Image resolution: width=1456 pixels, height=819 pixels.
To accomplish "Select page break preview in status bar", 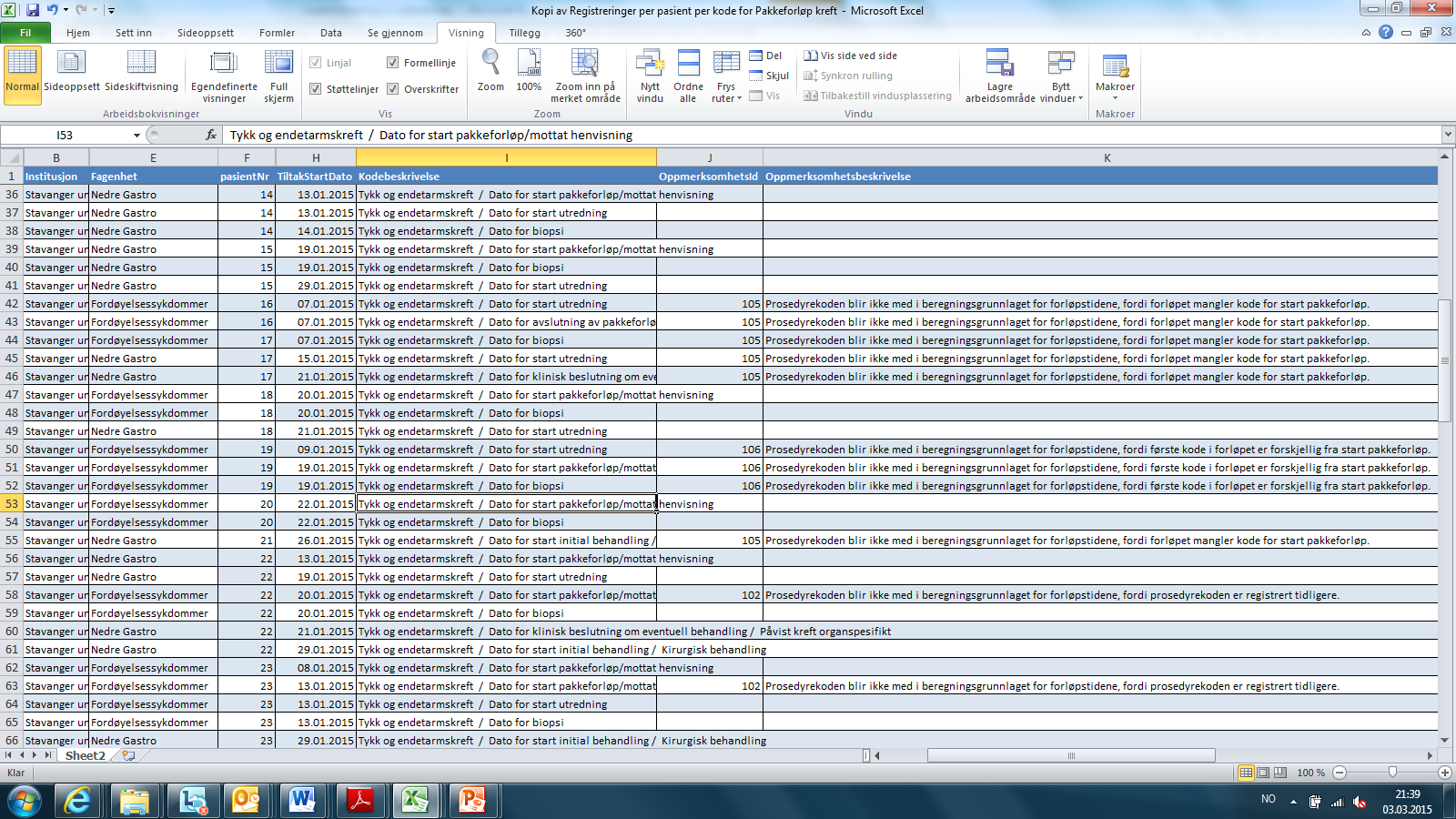I will tap(1280, 773).
